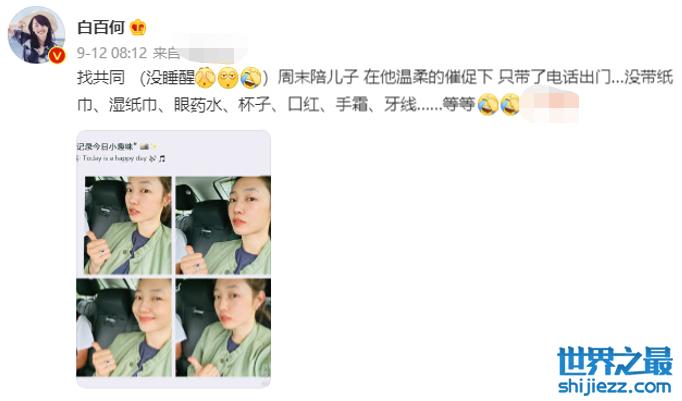This screenshot has height=401, width=682.
Task: Click the orange verified V badge
Action: pyautogui.click(x=57, y=55)
